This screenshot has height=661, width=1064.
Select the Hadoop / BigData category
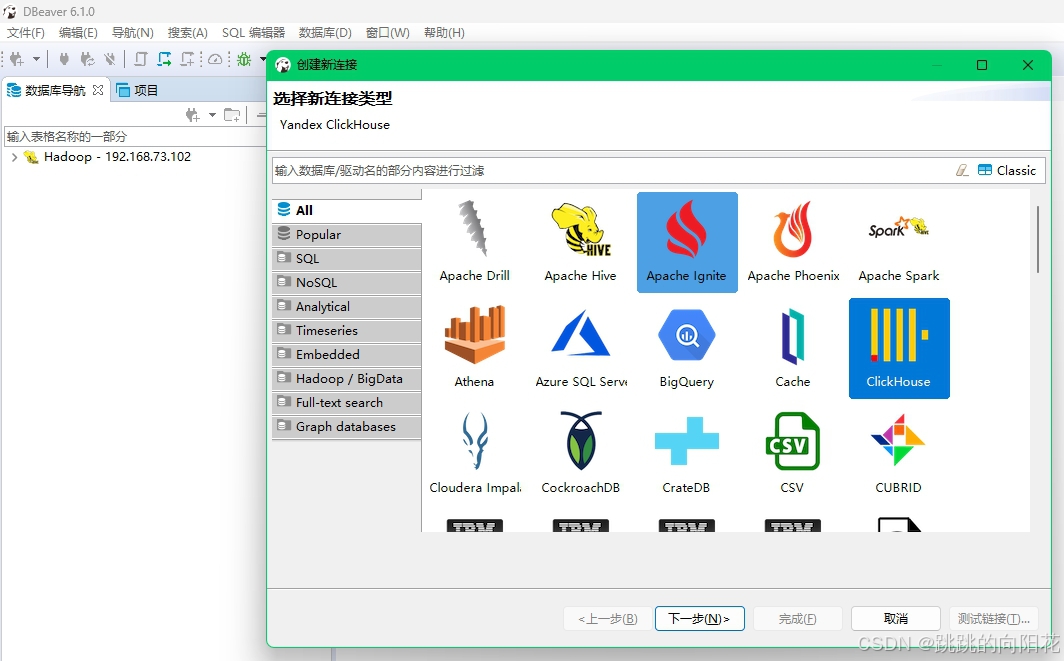click(347, 379)
